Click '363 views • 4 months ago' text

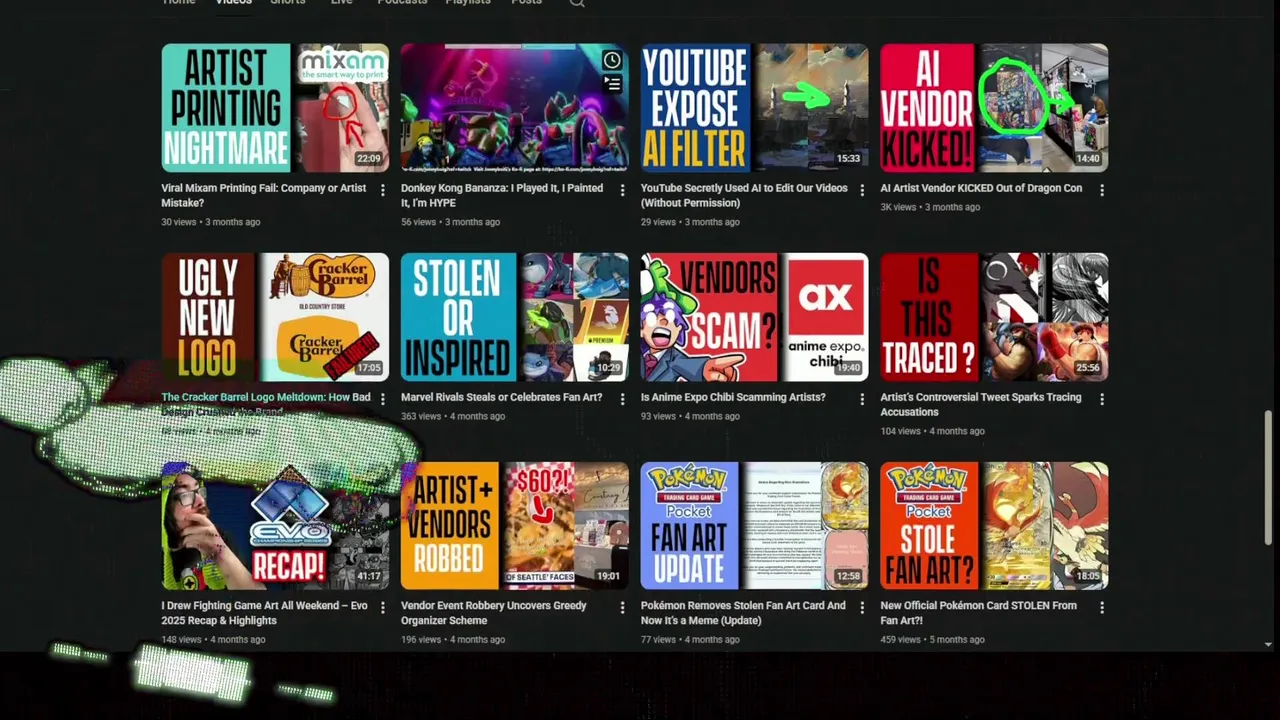point(453,416)
